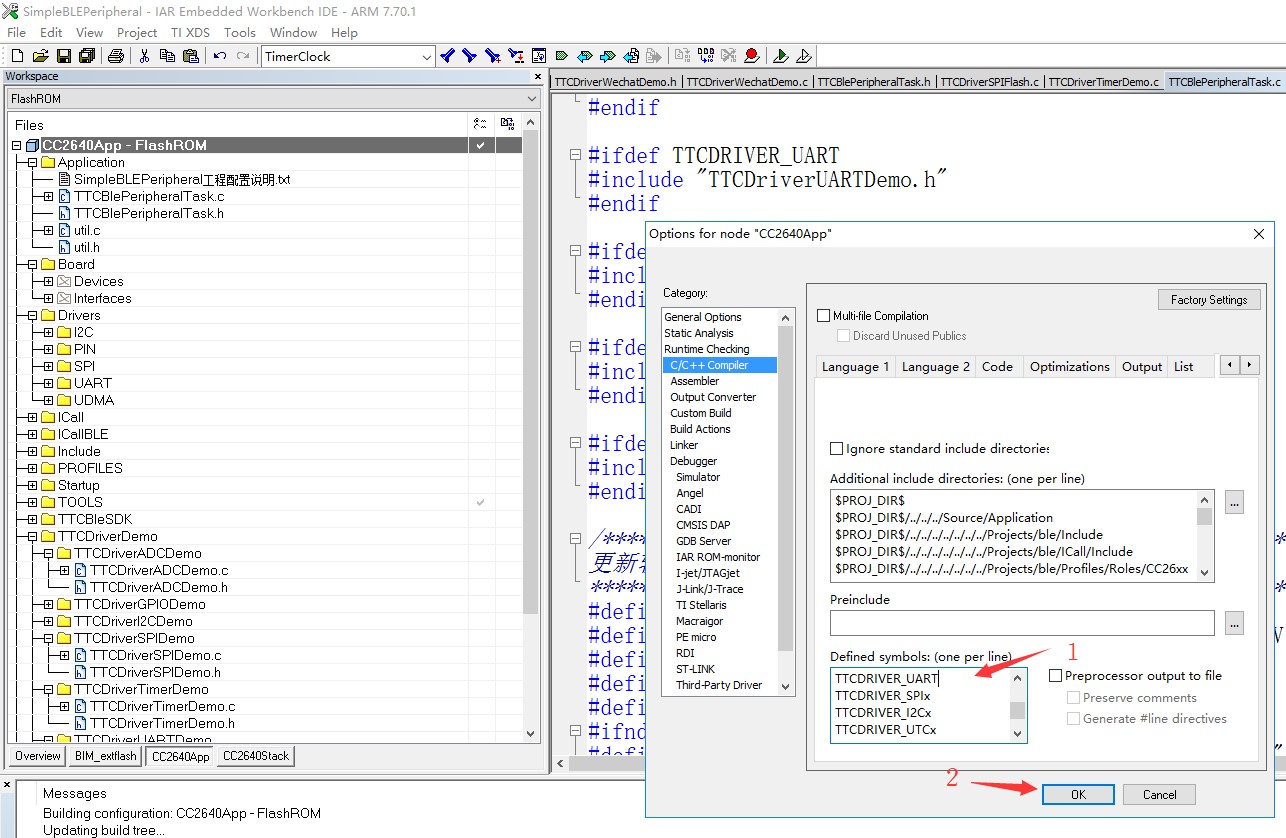Click the Paste clipboard toolbar icon
The image size is (1286, 838).
point(190,56)
